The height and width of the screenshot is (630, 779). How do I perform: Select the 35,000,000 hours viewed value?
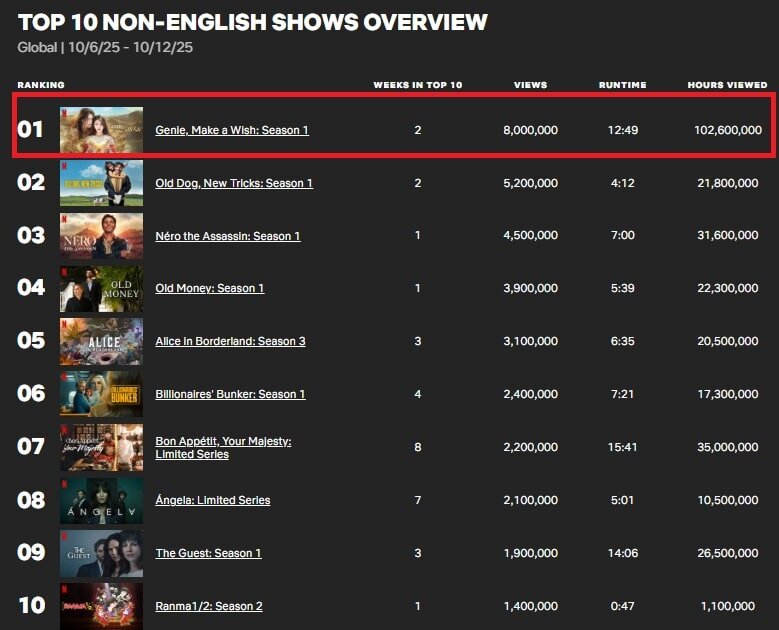[x=728, y=447]
